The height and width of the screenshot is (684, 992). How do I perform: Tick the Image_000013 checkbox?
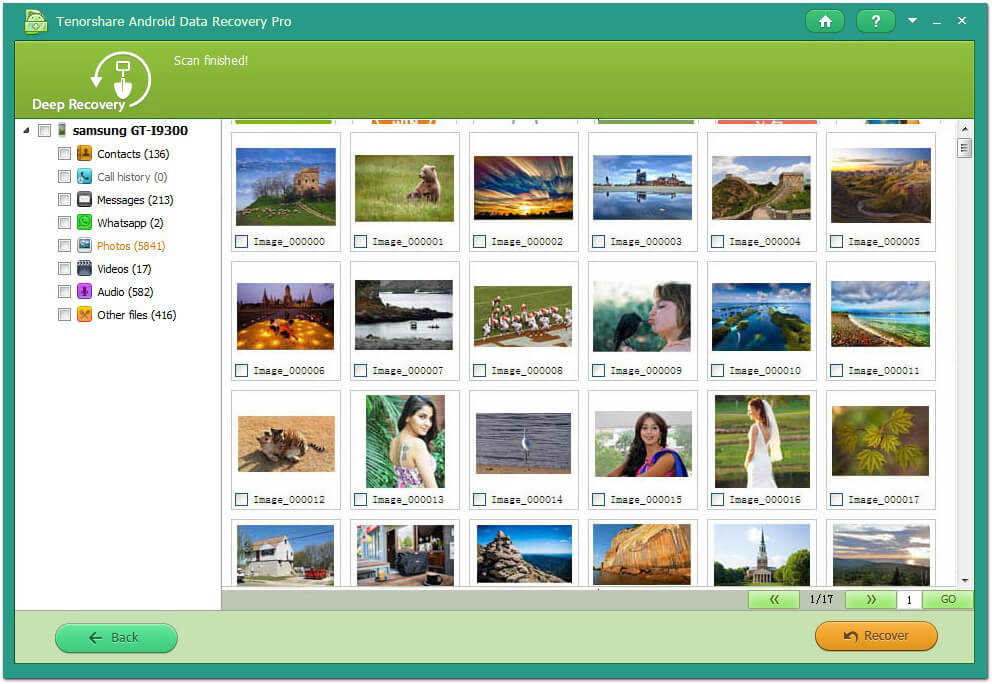click(360, 500)
